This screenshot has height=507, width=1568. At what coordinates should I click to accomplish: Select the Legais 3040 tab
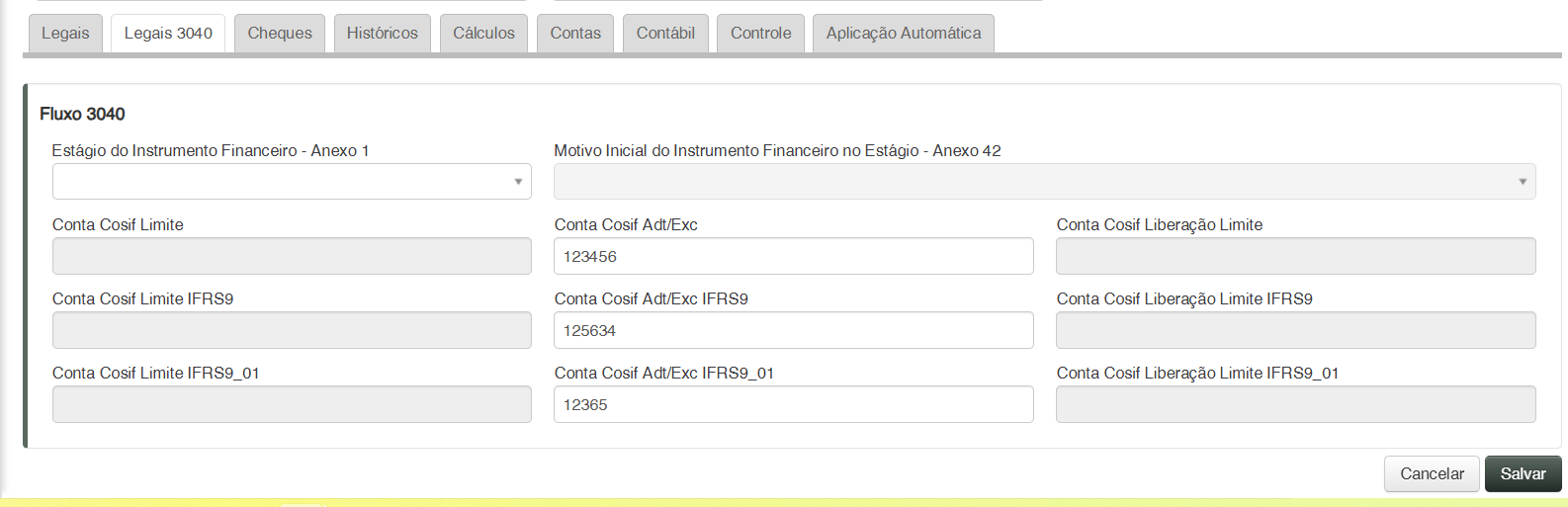click(168, 33)
